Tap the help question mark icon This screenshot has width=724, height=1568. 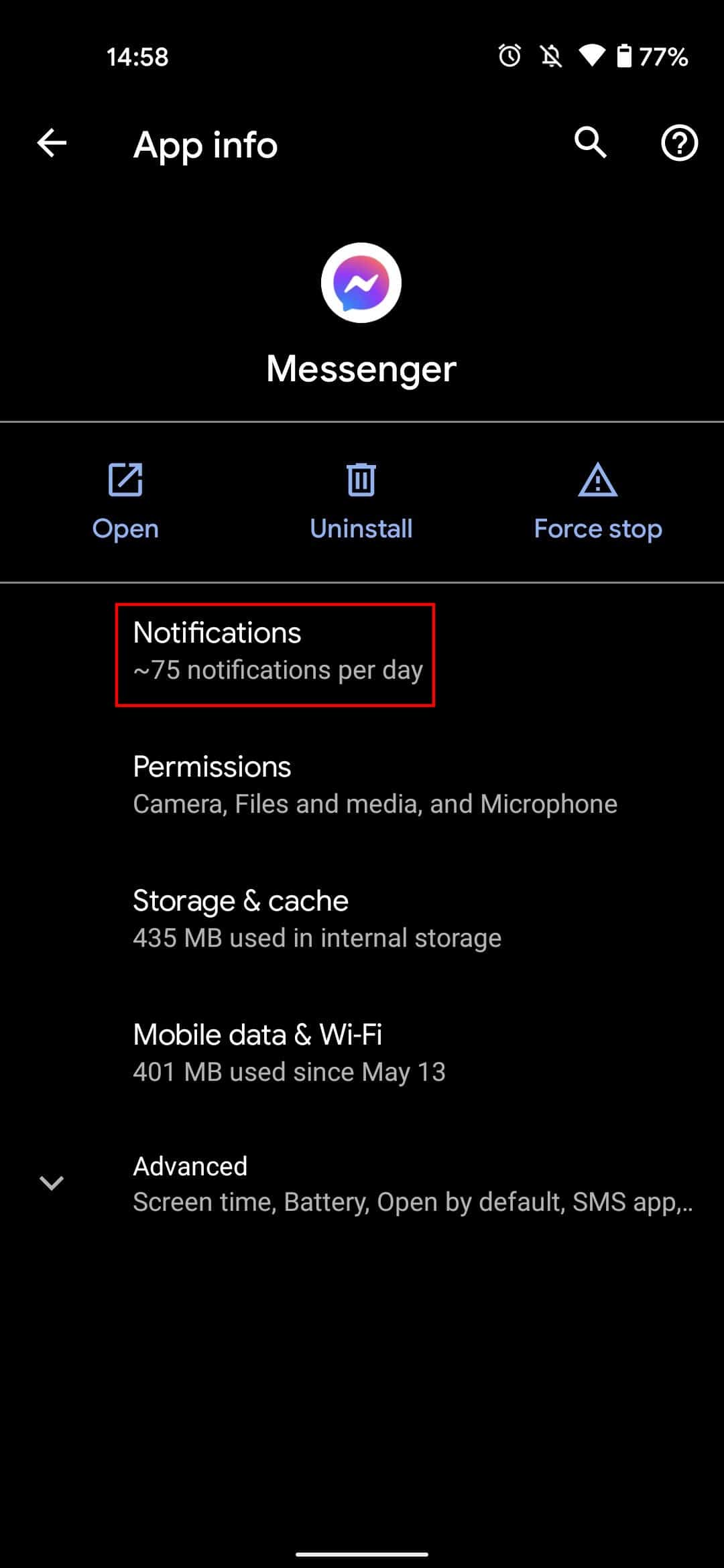pyautogui.click(x=679, y=143)
